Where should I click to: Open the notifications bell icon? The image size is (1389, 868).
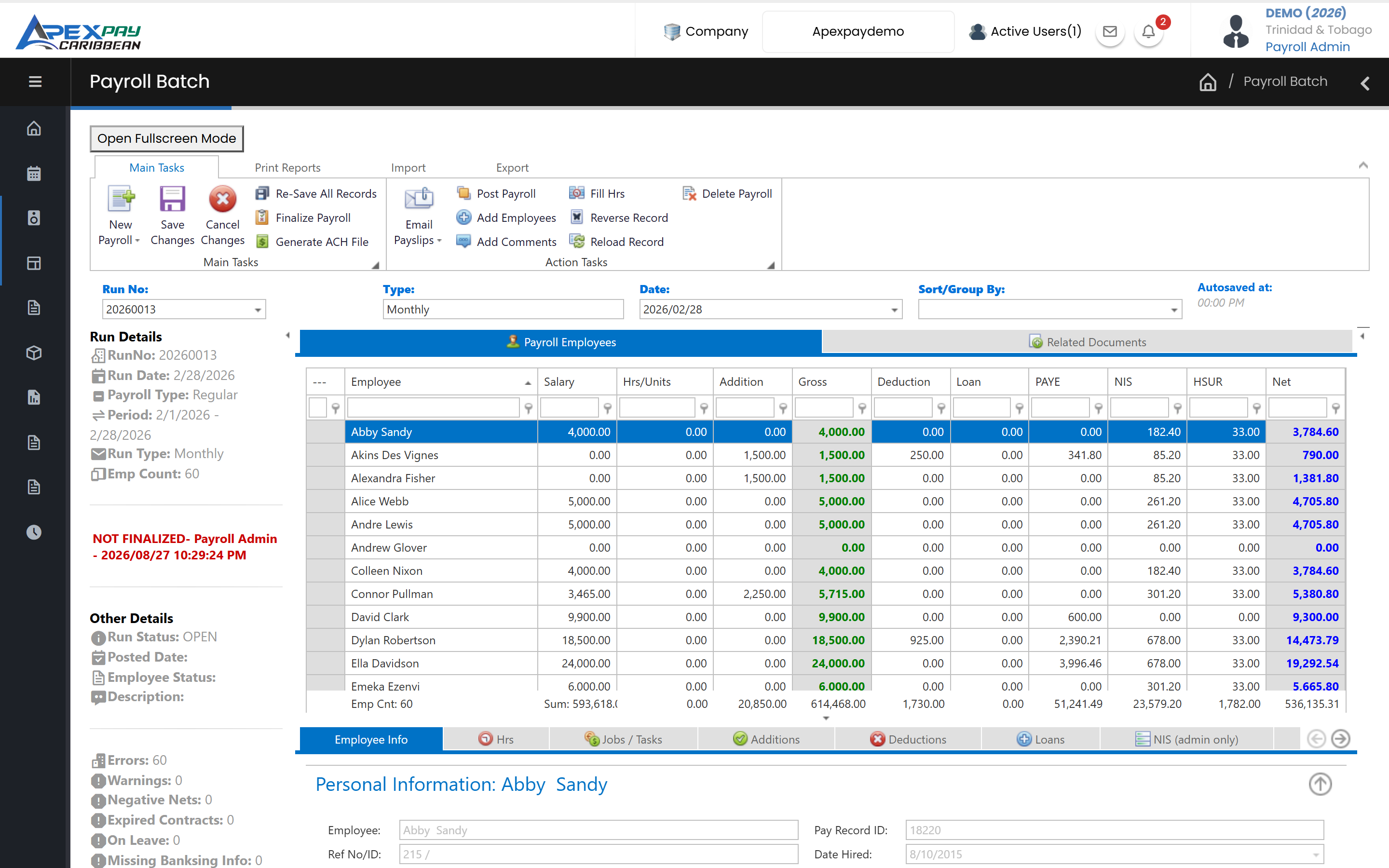pyautogui.click(x=1148, y=31)
